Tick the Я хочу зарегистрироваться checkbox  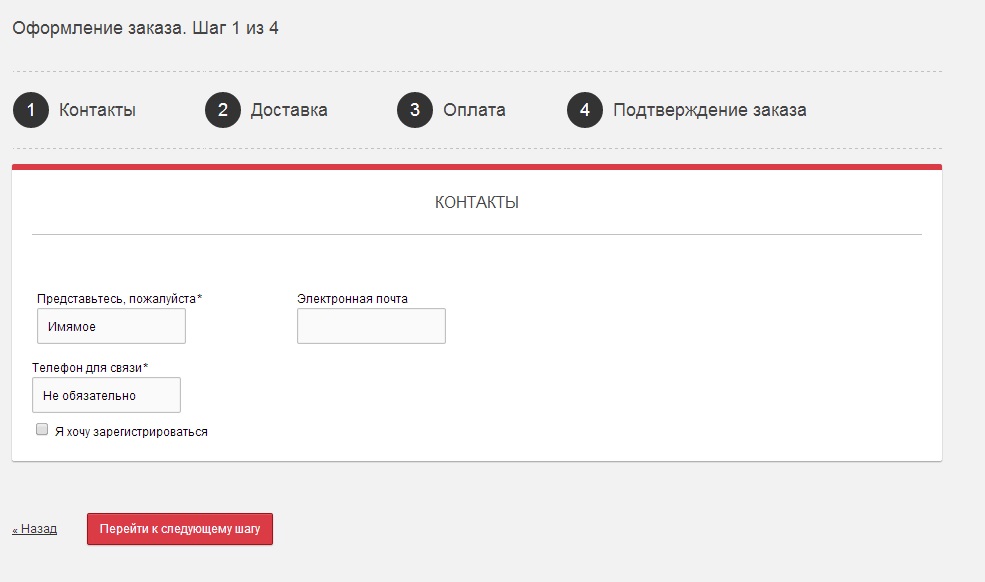click(42, 429)
